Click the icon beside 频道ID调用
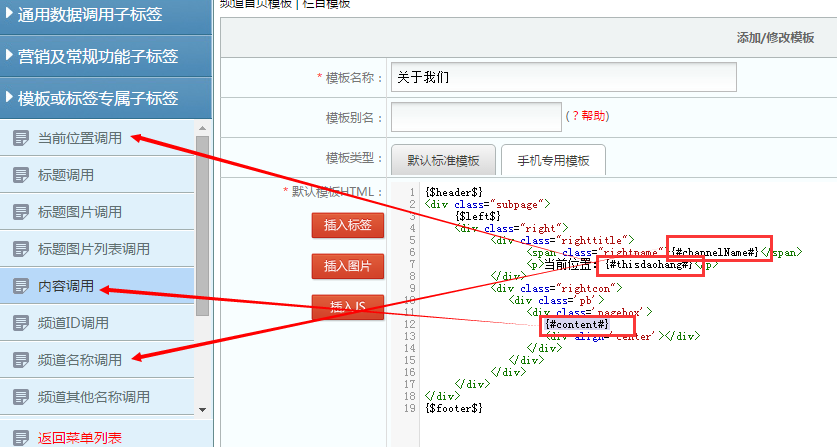 [20, 323]
